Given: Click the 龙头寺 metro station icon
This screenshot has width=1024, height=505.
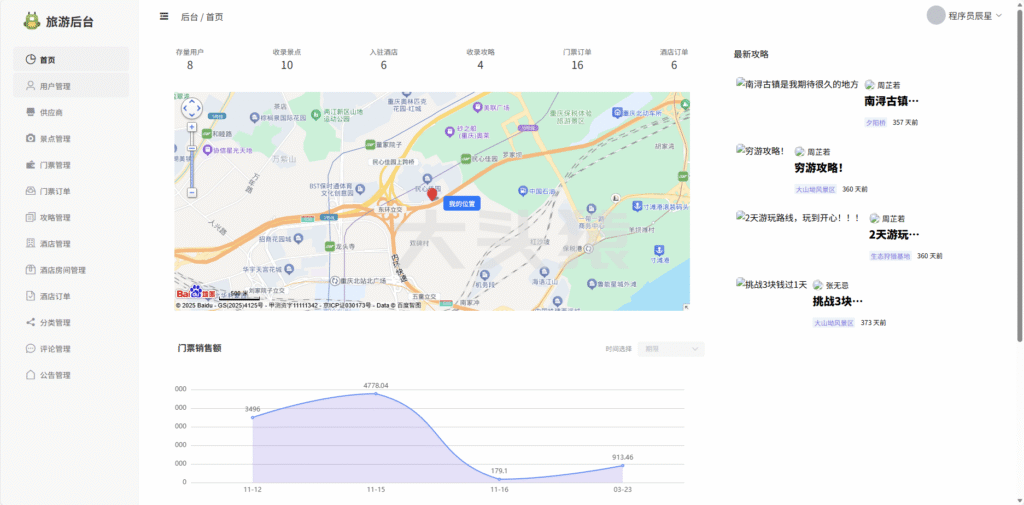Looking at the screenshot, I should point(330,246).
